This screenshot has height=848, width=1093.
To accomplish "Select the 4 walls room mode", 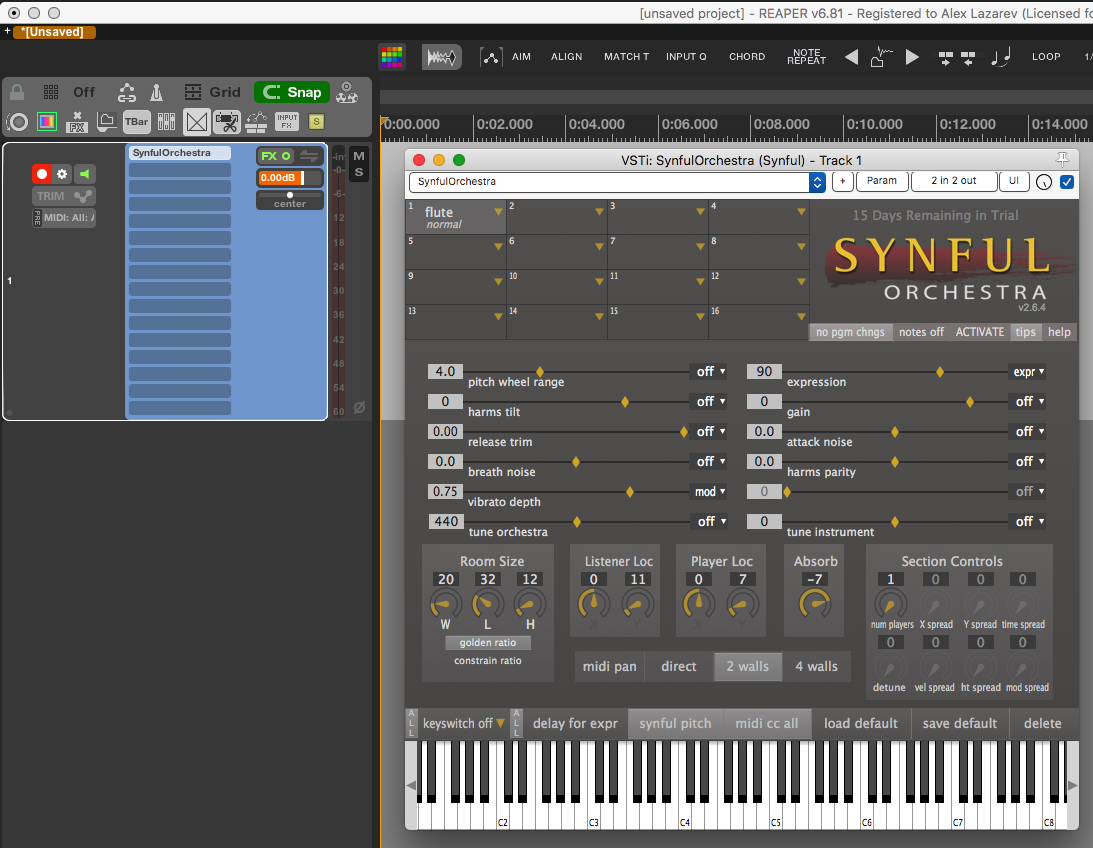I will click(816, 666).
